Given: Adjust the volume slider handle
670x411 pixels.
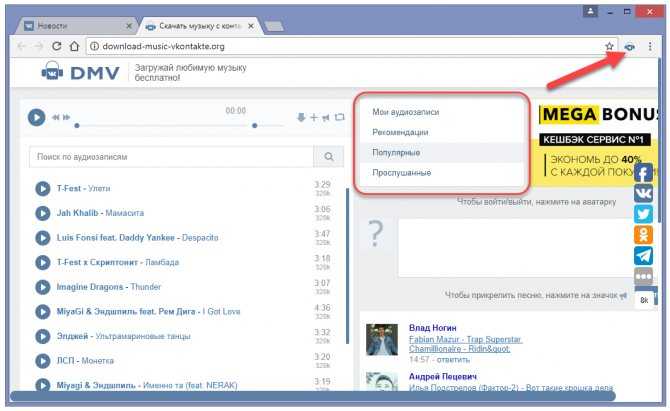Looking at the screenshot, I should [x=255, y=126].
